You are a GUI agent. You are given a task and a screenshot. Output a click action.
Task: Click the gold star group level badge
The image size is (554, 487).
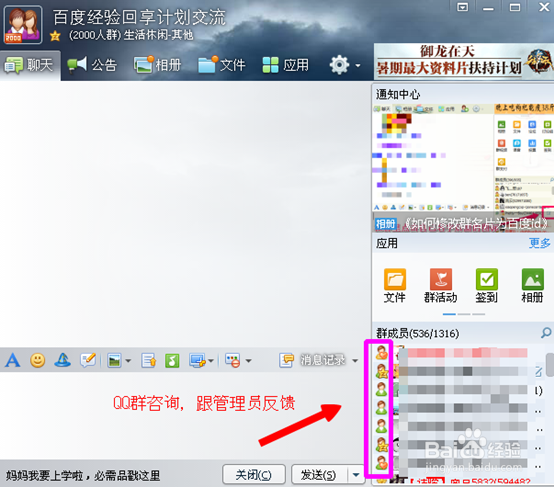click(x=55, y=36)
